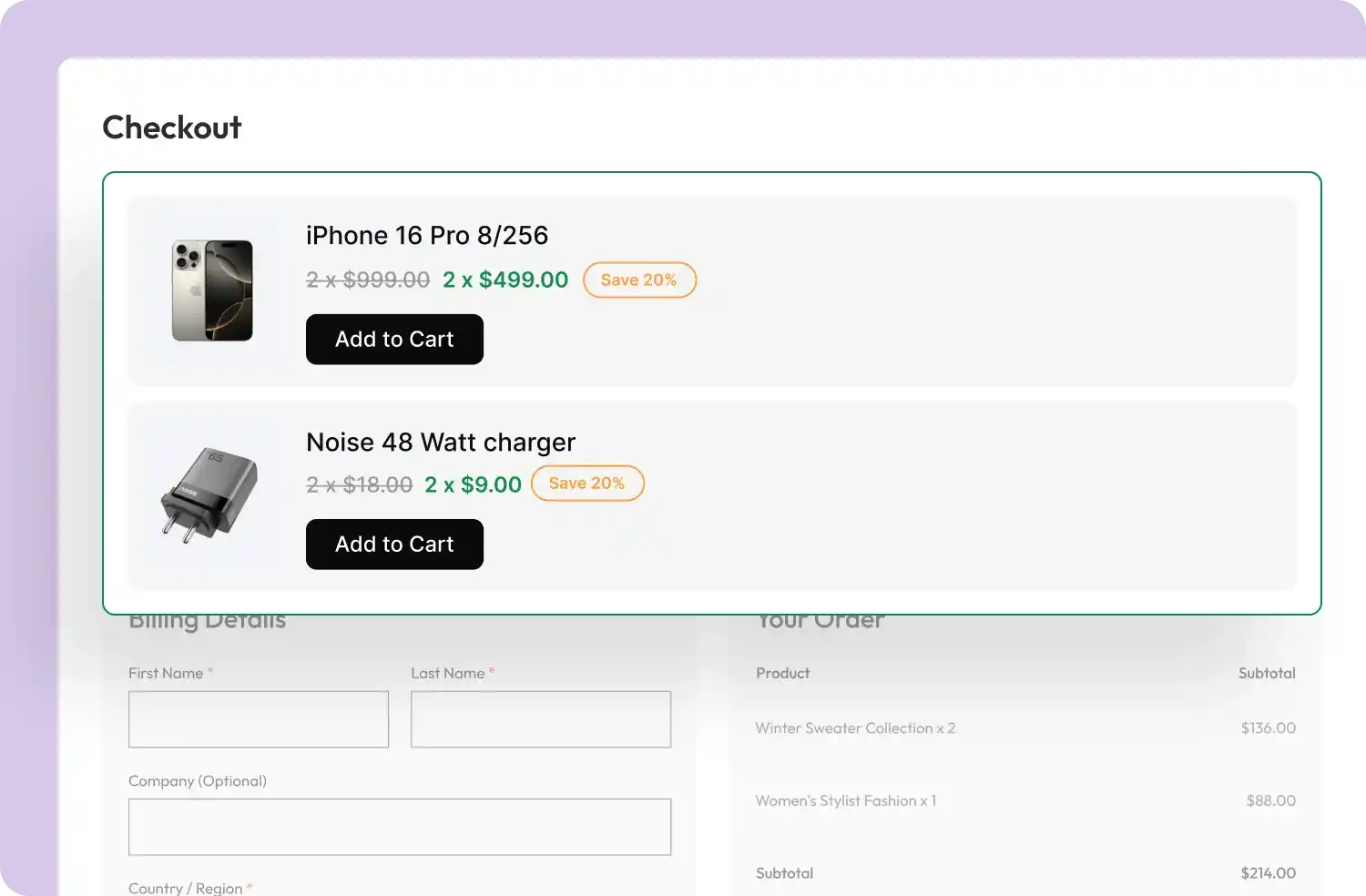1366x896 pixels.
Task: Select the Winter Sweater Collection order row
Action: point(855,728)
